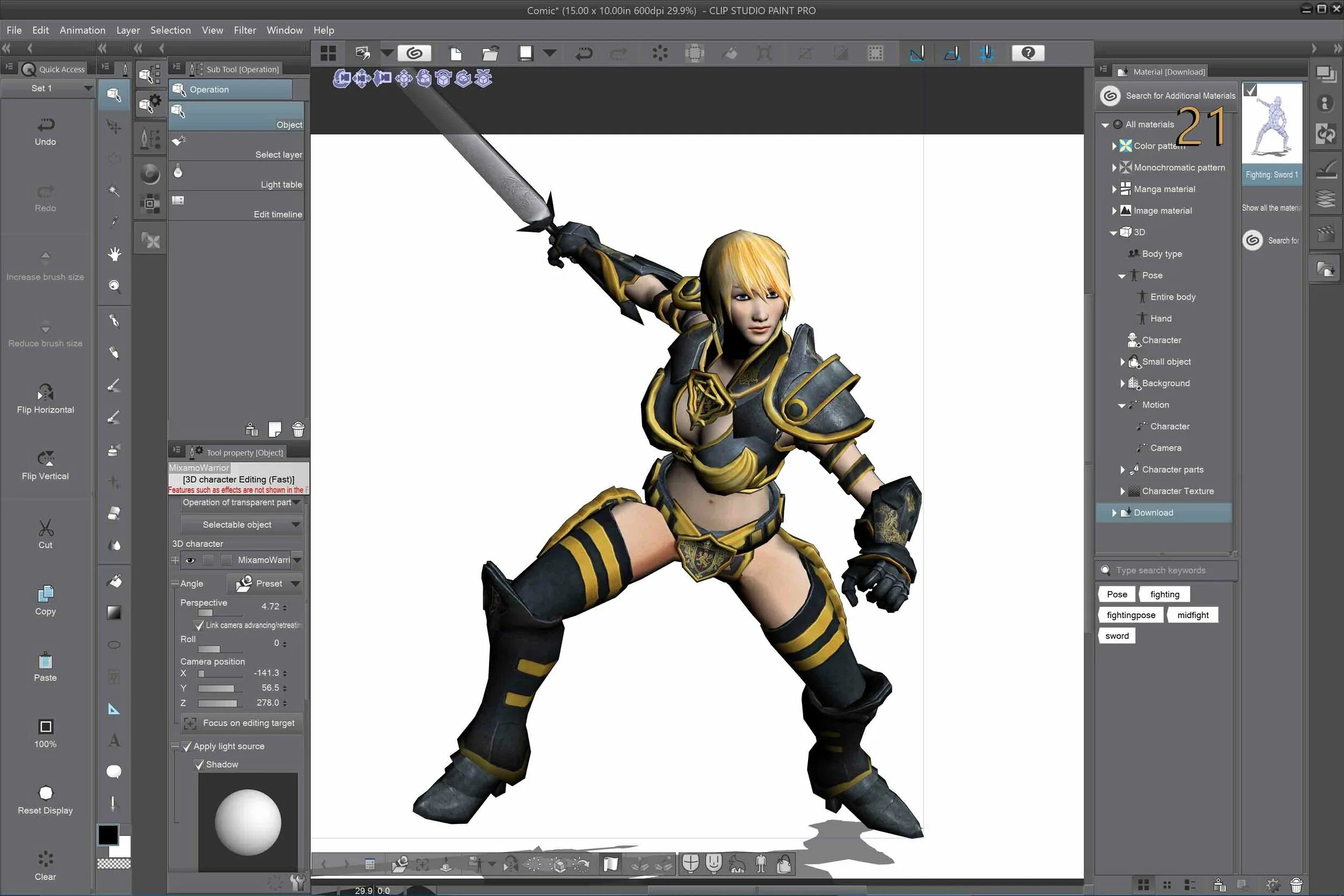Click the Reset Display icon

[45, 793]
